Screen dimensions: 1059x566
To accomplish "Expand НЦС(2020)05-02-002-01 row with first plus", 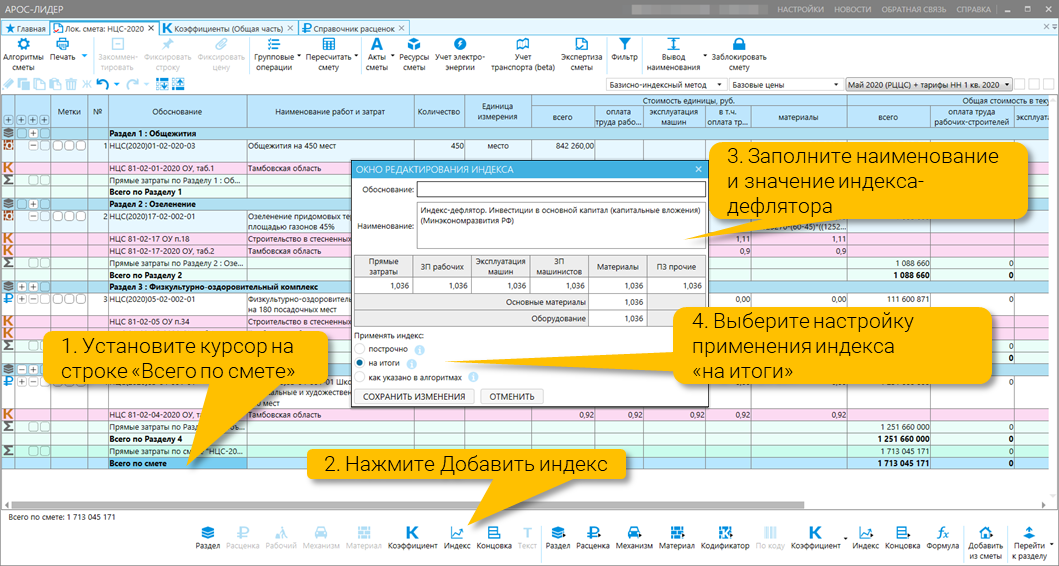I will [22, 299].
